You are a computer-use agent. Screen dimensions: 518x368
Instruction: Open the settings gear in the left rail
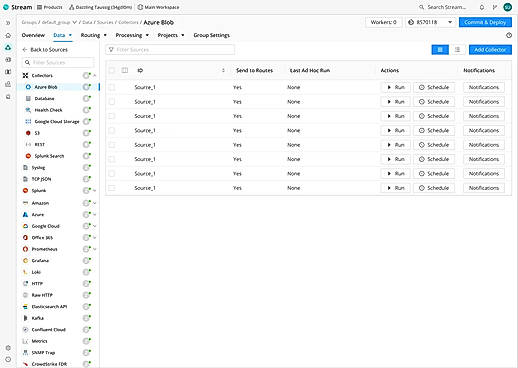coord(8,348)
